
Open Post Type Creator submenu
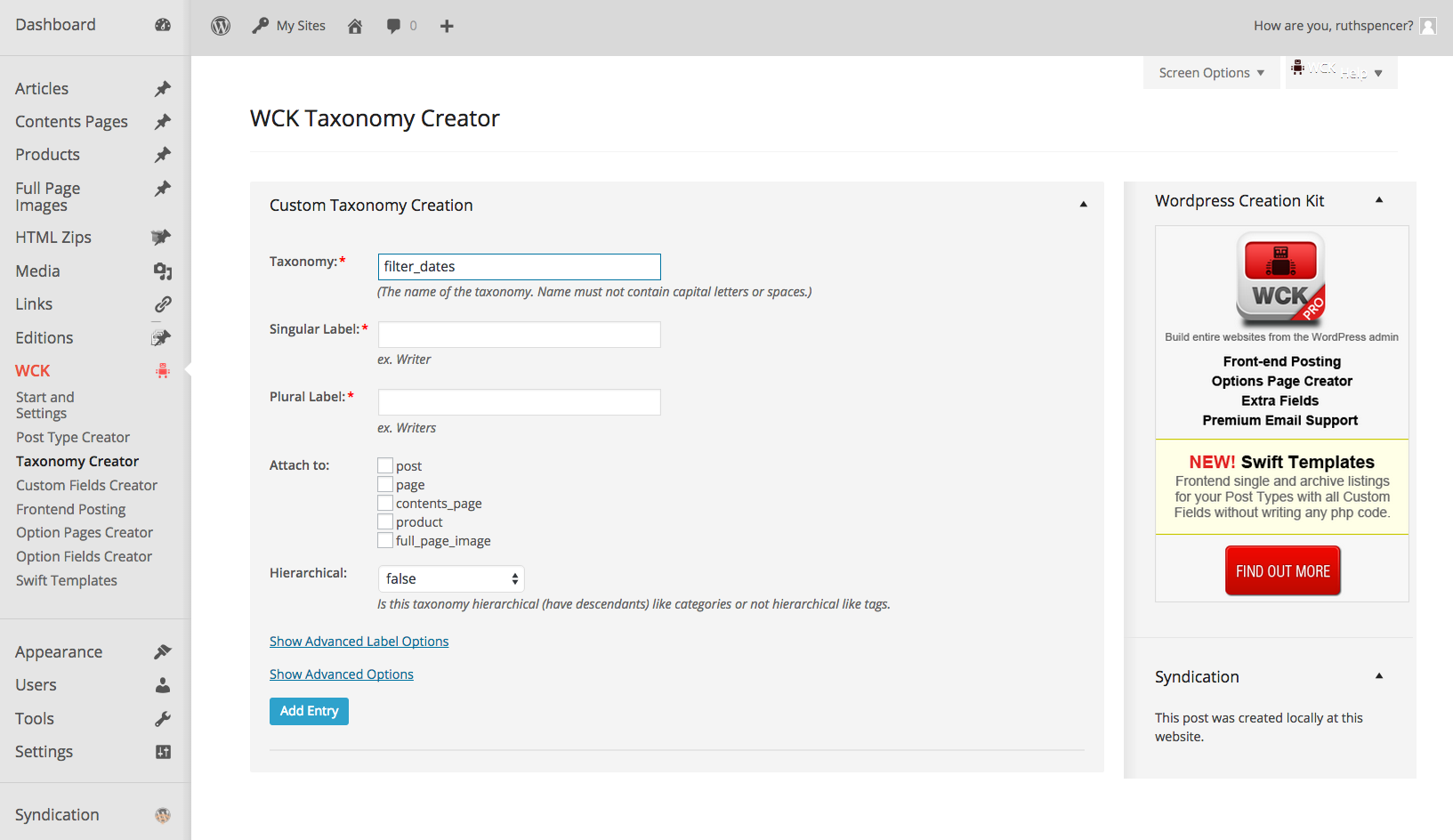(x=73, y=438)
